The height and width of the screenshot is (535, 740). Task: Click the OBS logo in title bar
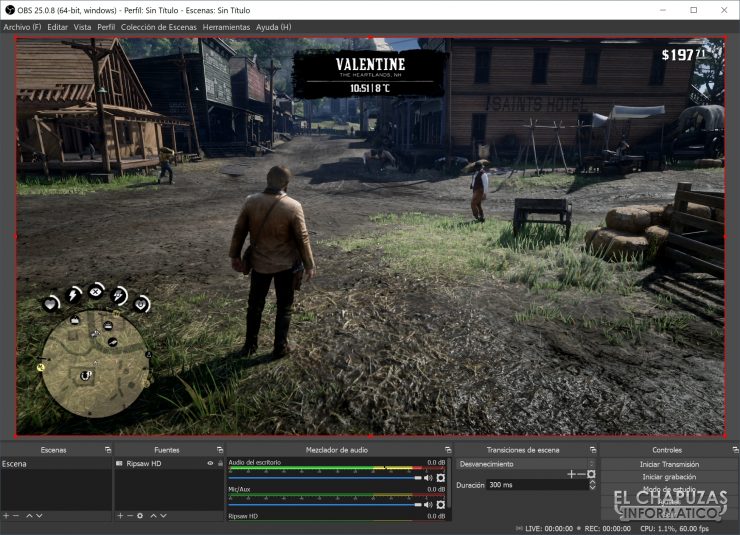[9, 10]
